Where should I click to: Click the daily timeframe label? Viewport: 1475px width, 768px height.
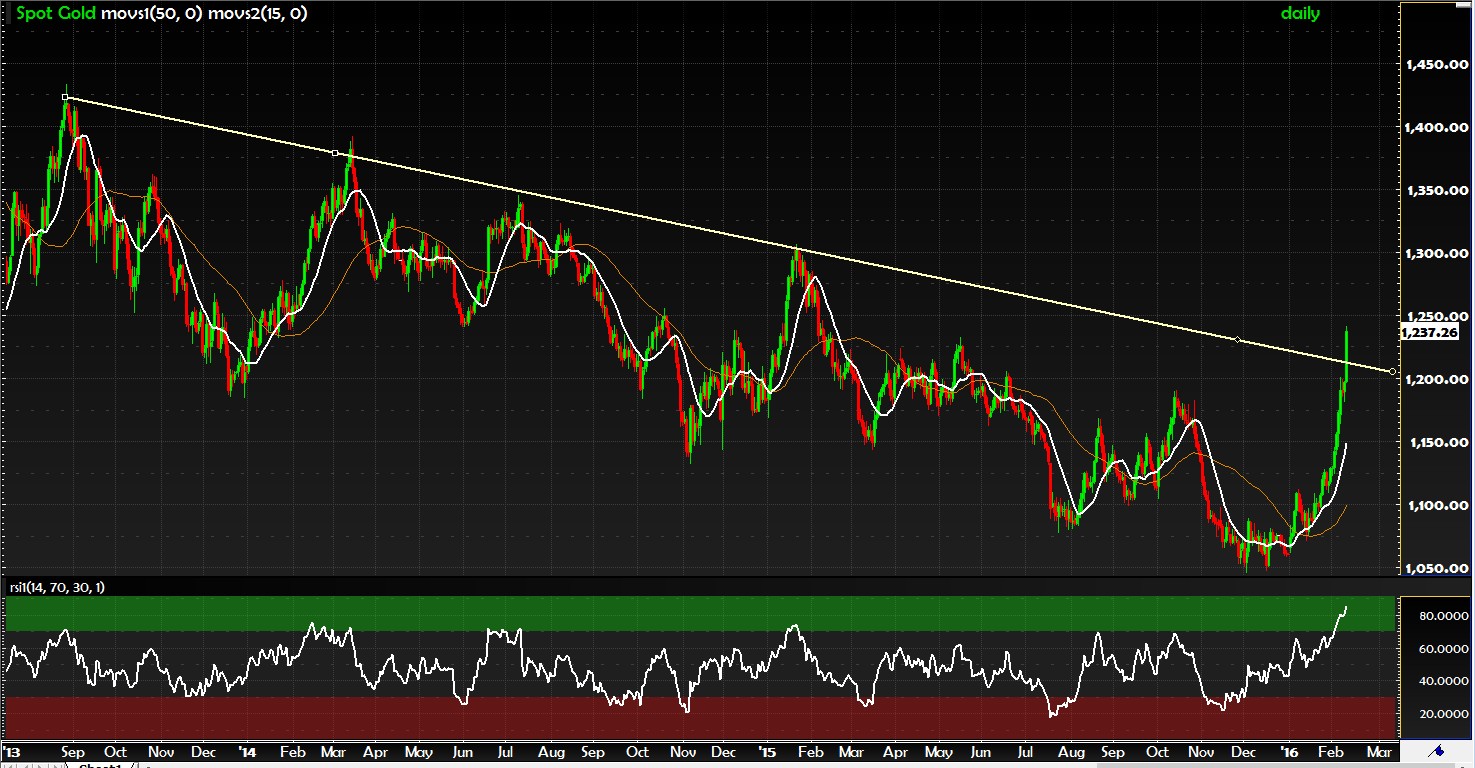pos(1300,14)
